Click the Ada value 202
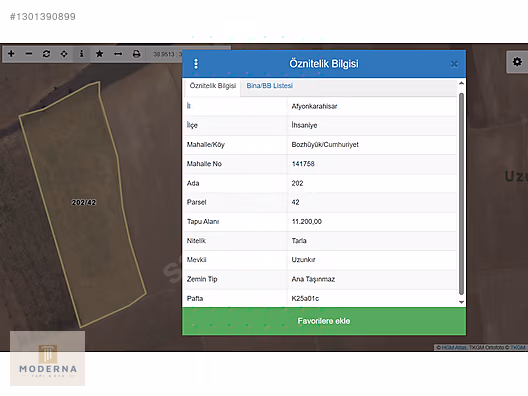Viewport: 528px width, 396px height. coord(297,183)
